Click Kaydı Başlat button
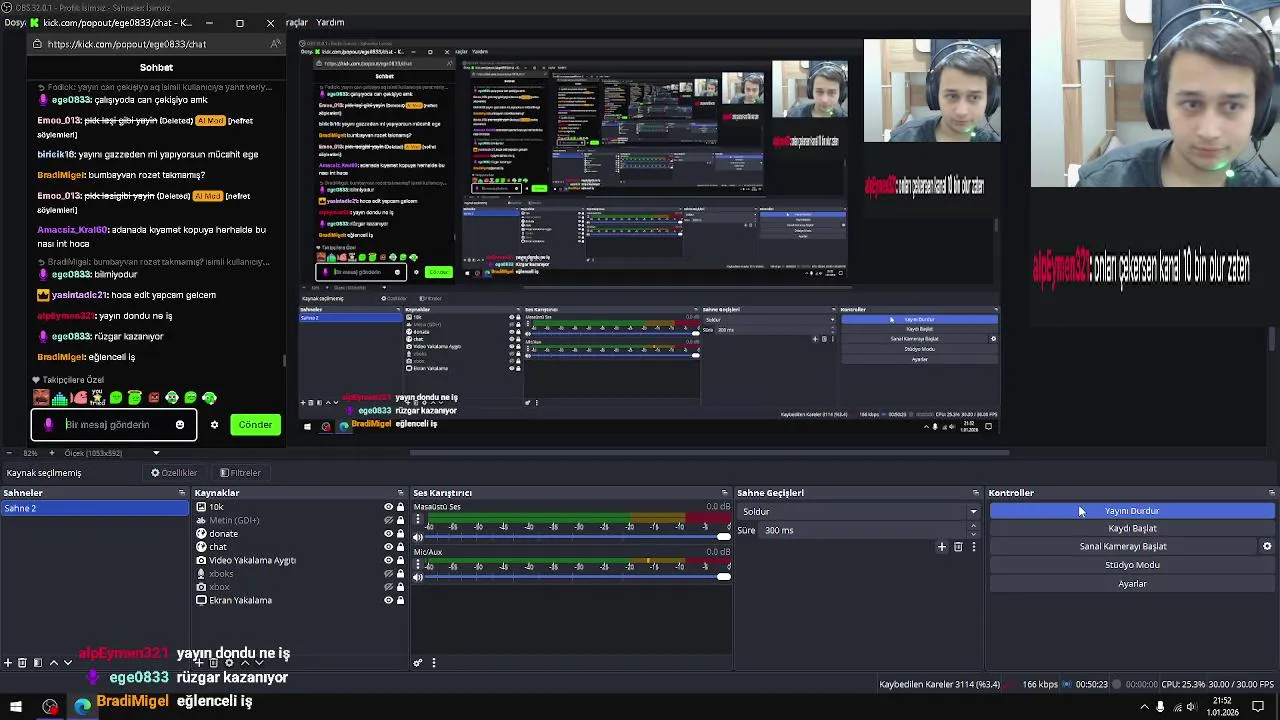This screenshot has width=1280, height=720. [1132, 528]
